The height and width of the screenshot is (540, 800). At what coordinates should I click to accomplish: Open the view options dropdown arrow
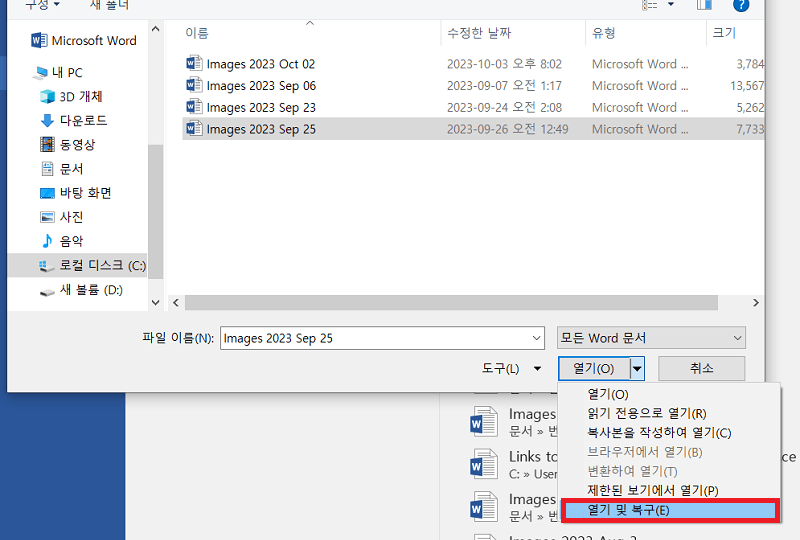point(671,4)
